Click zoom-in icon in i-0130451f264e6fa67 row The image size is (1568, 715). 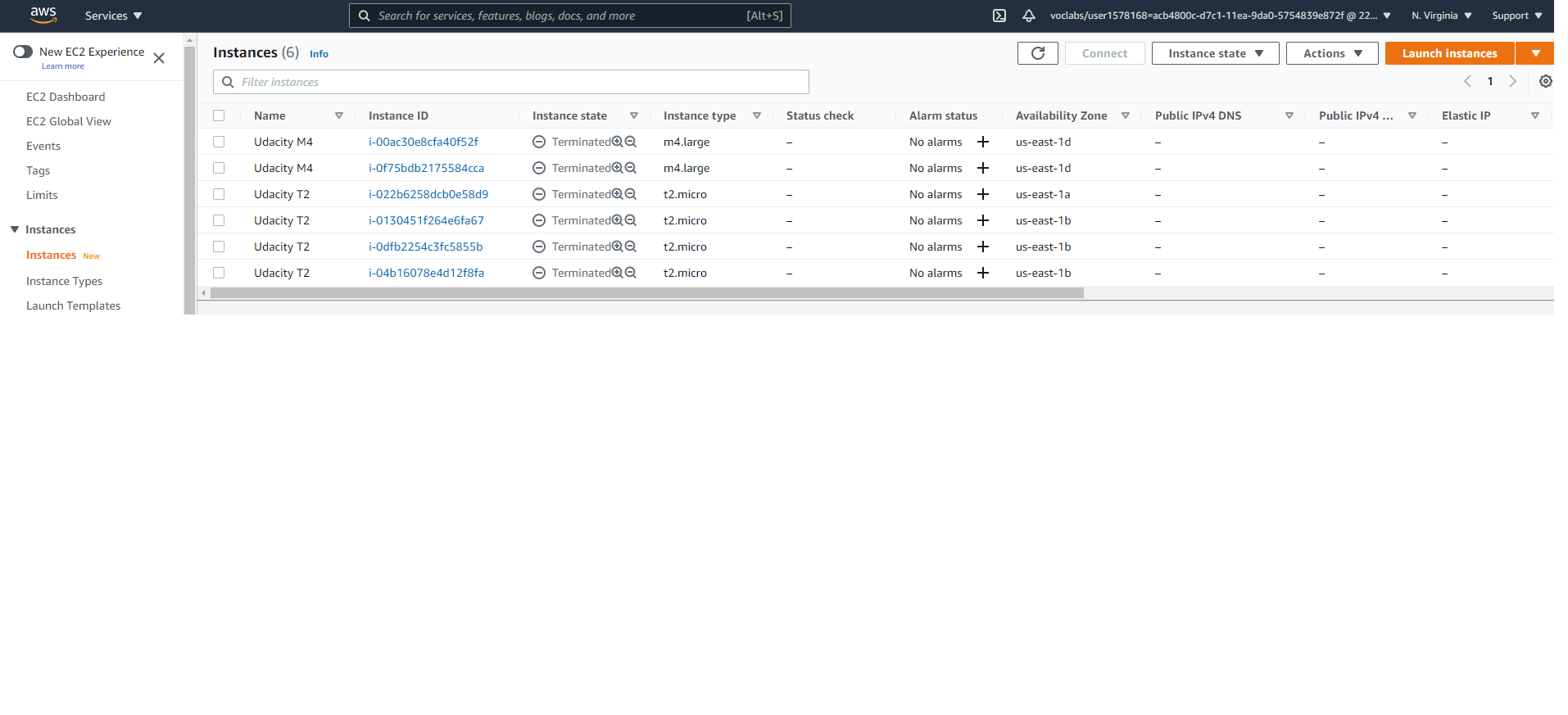point(618,220)
